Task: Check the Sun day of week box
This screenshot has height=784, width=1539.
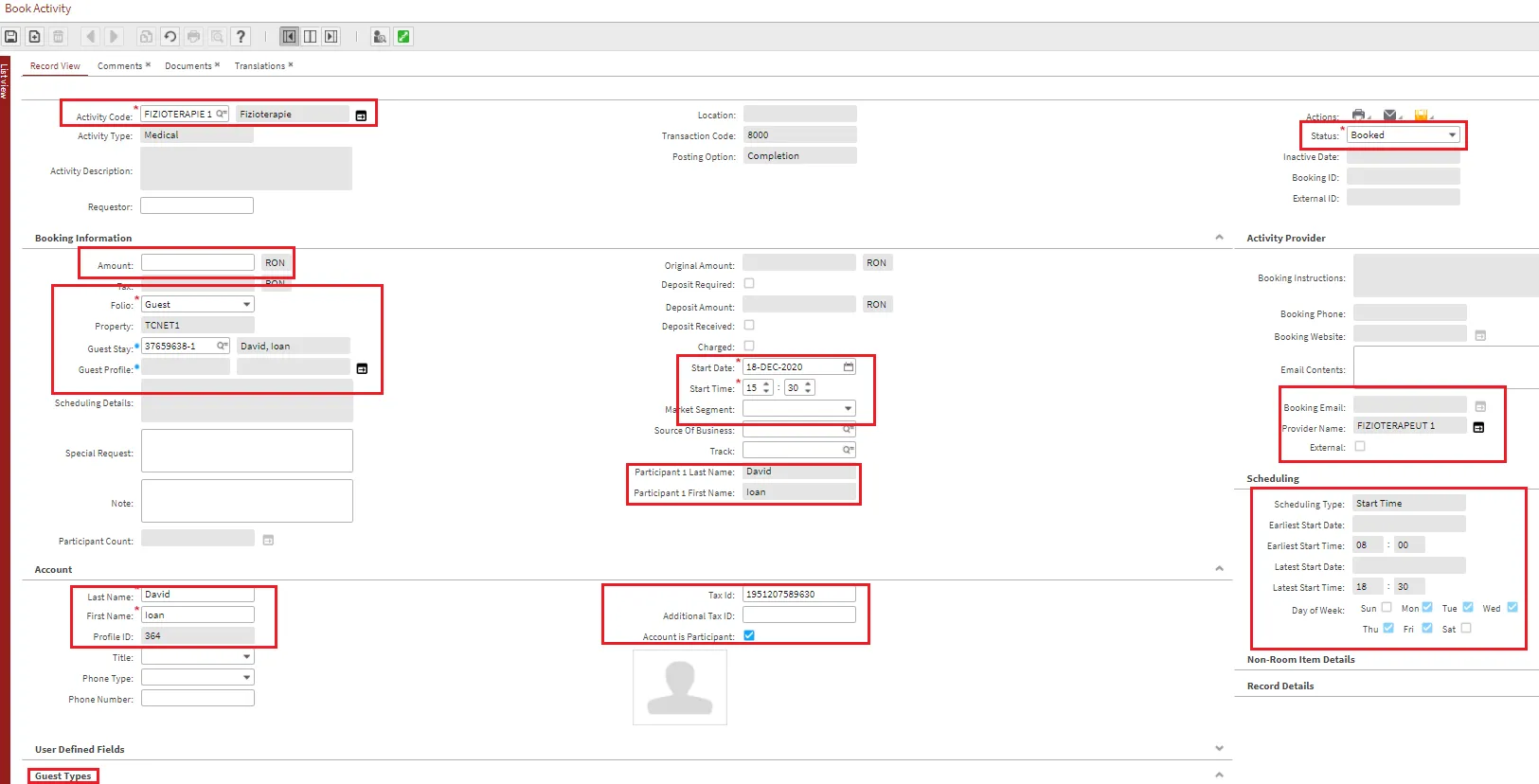Action: [x=1387, y=607]
